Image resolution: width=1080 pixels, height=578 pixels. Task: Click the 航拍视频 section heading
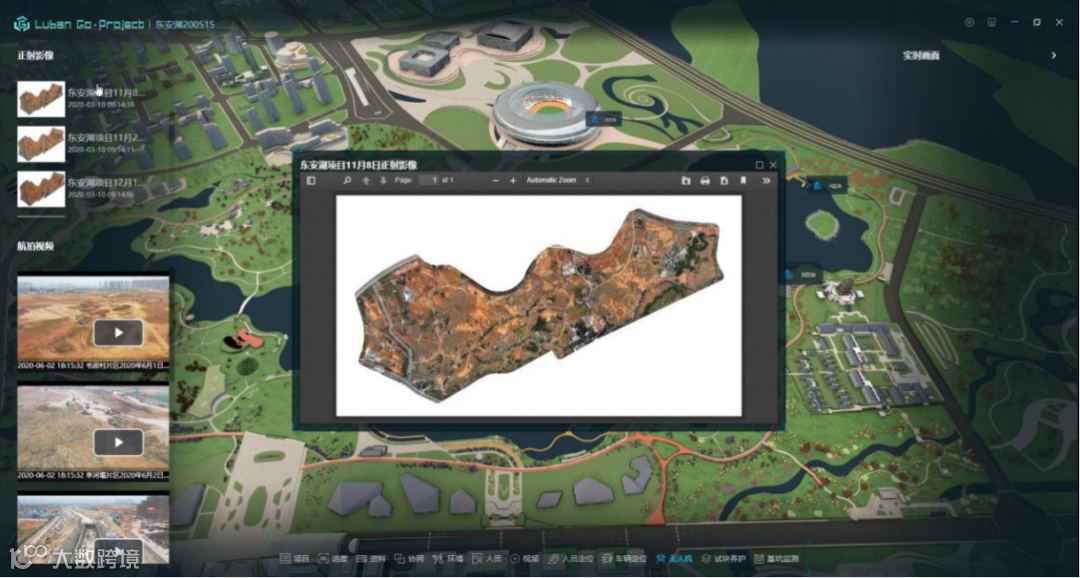[x=36, y=245]
